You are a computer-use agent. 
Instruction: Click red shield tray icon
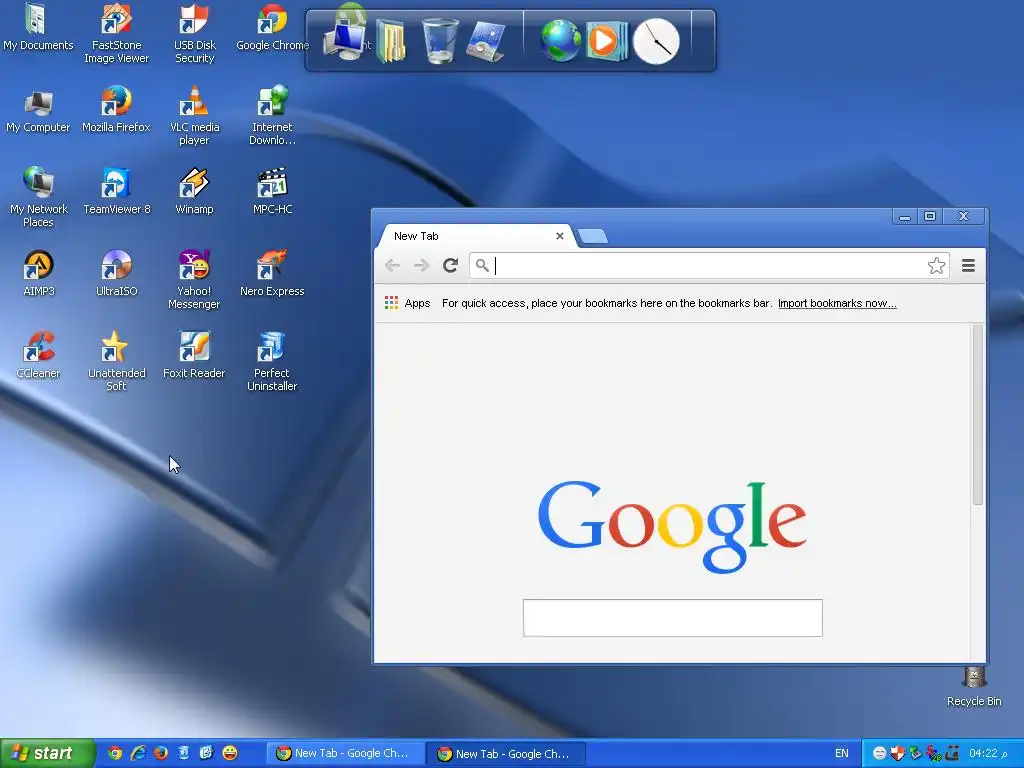pos(897,753)
